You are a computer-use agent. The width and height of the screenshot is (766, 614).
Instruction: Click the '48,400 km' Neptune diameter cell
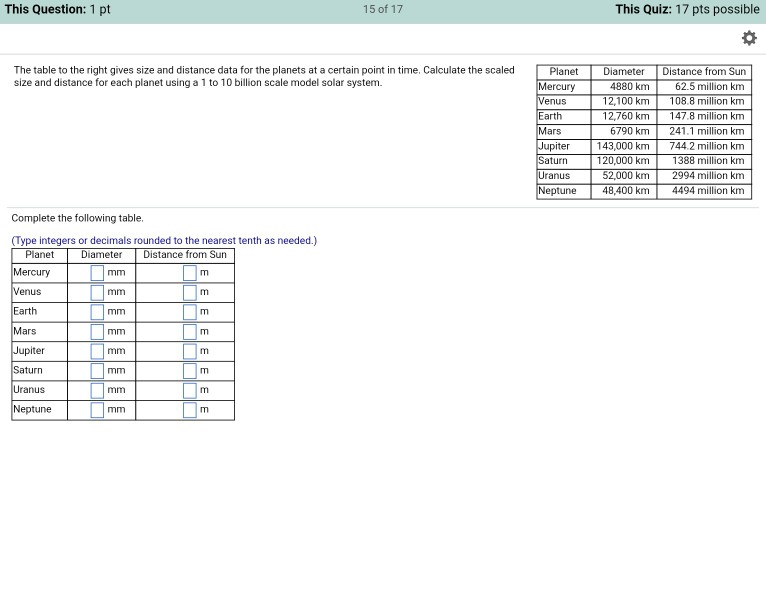click(x=624, y=191)
